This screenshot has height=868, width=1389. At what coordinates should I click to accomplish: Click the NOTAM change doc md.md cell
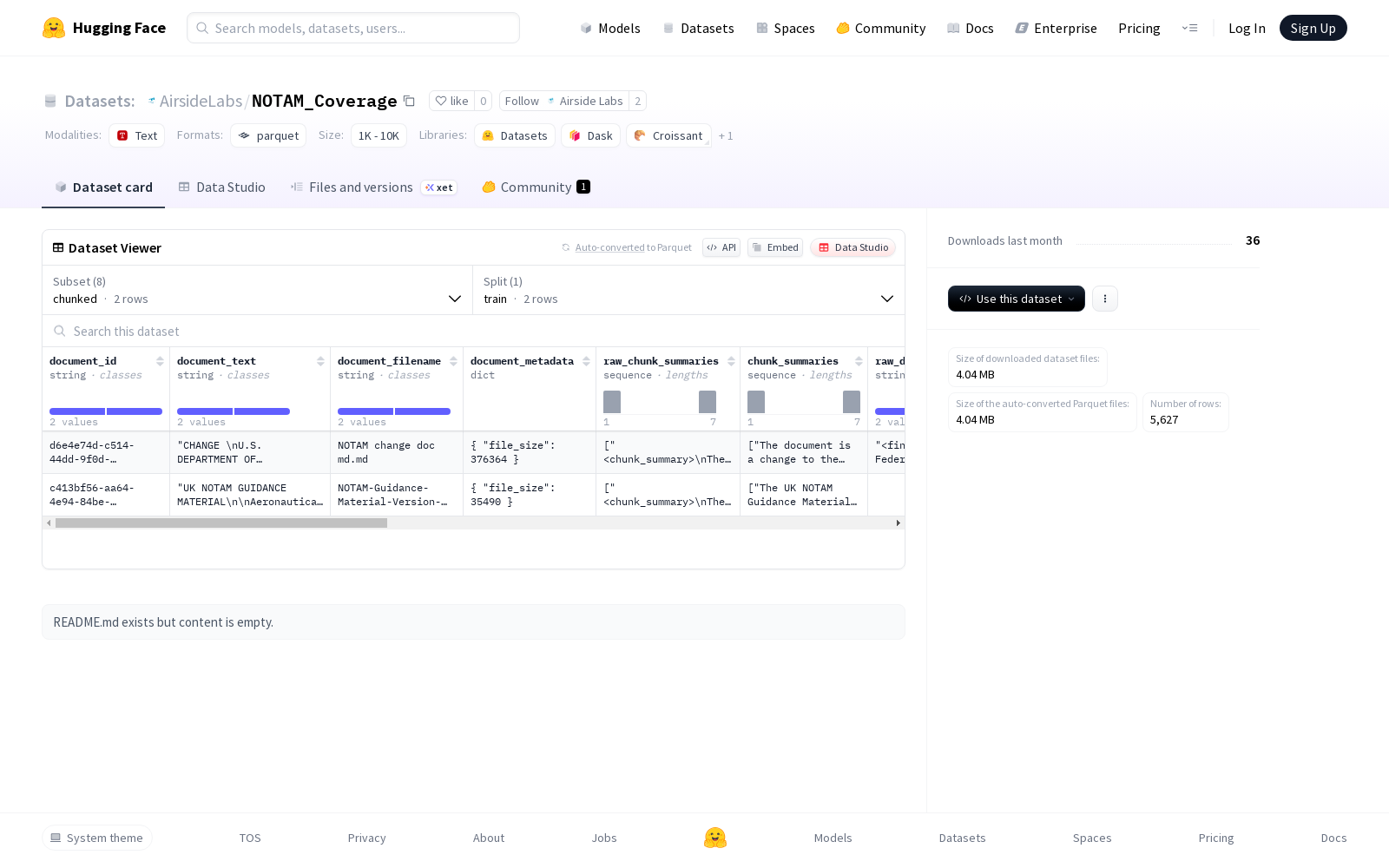tap(397, 452)
